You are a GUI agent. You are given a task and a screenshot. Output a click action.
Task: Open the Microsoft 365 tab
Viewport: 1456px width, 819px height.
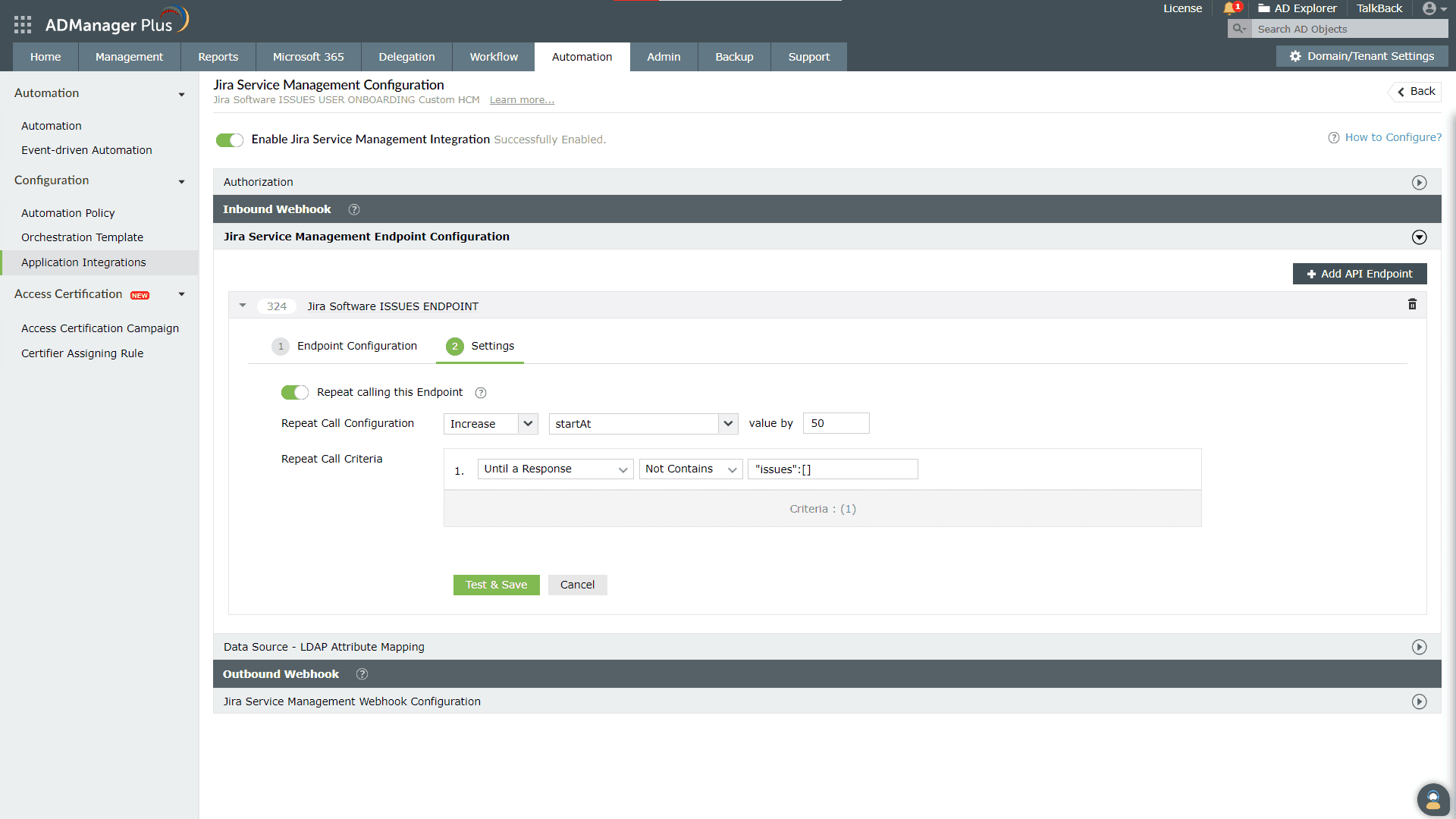pyautogui.click(x=309, y=57)
